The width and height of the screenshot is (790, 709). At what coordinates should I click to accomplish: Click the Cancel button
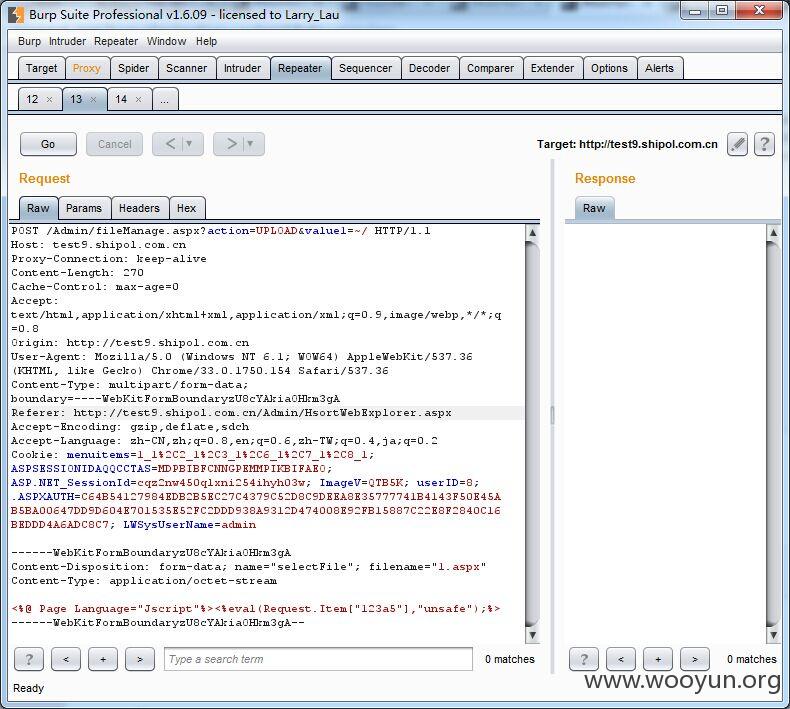(x=114, y=145)
